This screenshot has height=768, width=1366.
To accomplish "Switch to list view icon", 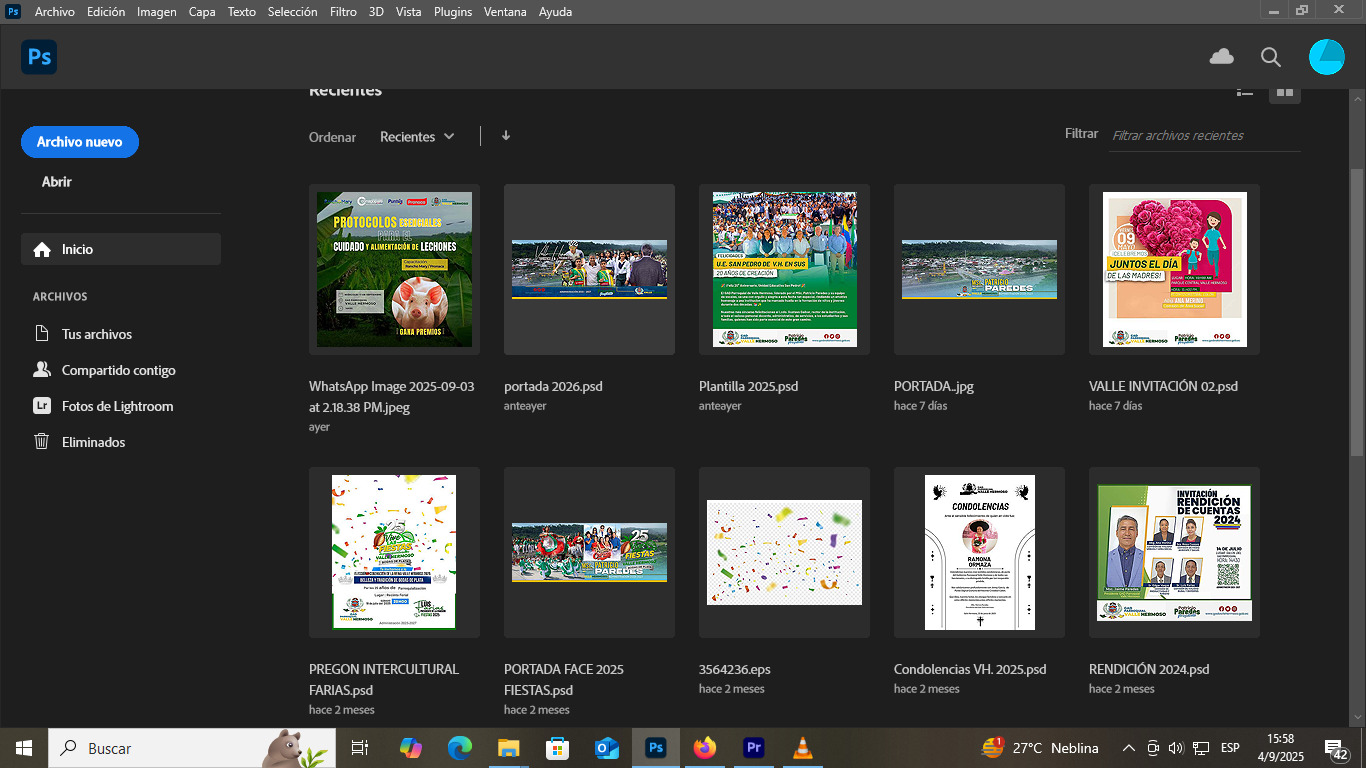I will pyautogui.click(x=1245, y=92).
